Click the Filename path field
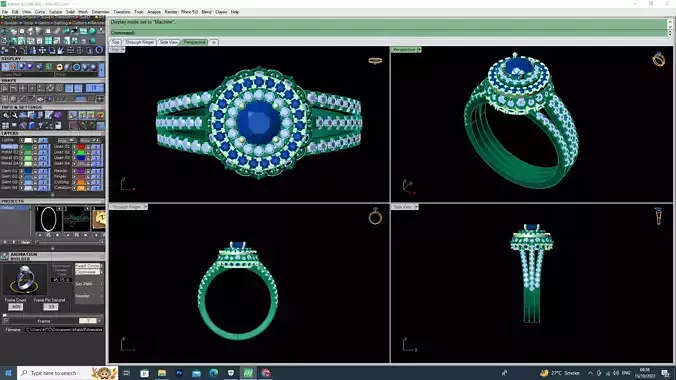The image size is (676, 380). [64, 330]
